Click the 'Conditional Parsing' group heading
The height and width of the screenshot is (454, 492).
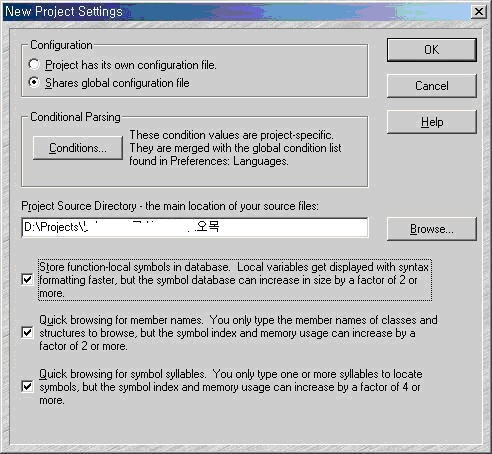pyautogui.click(x=75, y=117)
